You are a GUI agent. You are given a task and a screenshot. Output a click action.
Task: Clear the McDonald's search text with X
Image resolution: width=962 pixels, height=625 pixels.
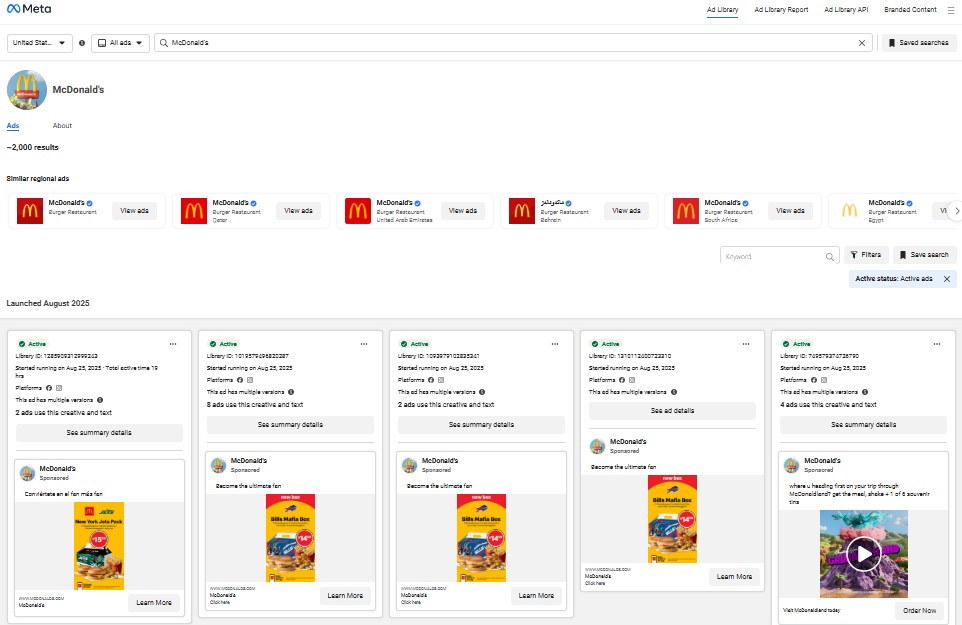click(x=861, y=43)
